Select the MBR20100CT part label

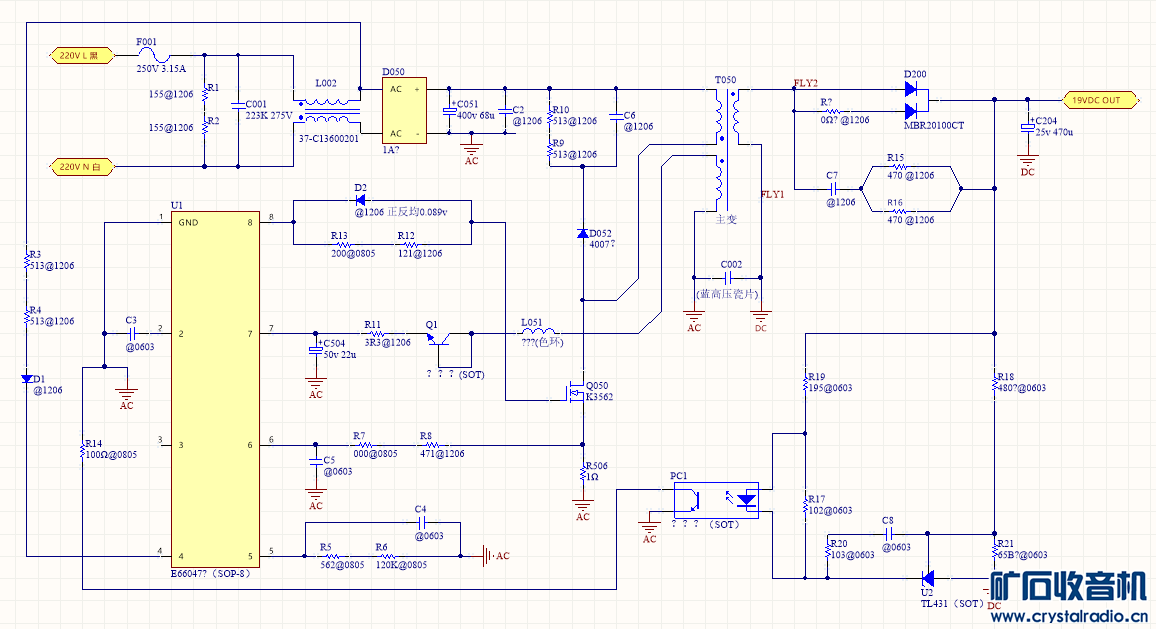[x=933, y=125]
